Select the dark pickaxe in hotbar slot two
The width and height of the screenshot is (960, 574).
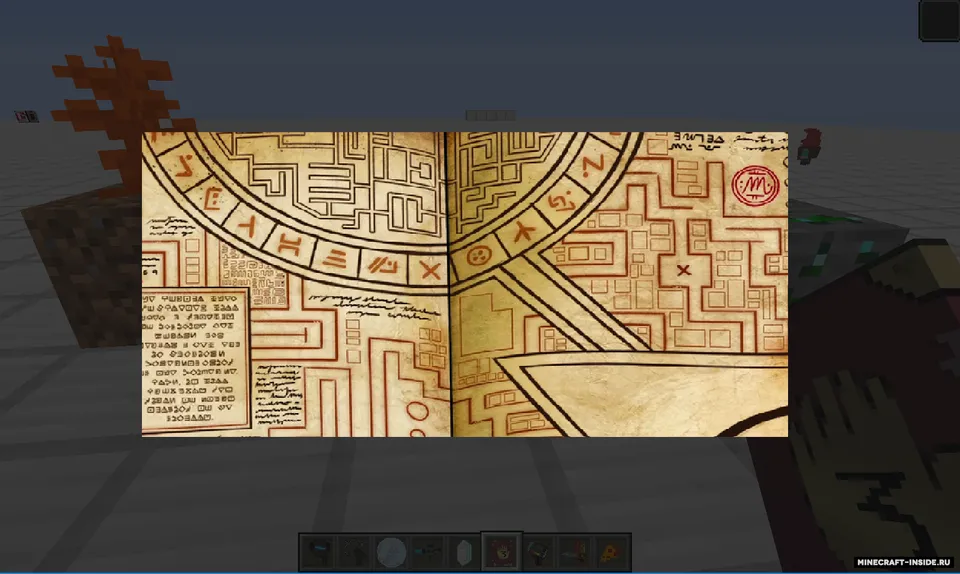(354, 552)
